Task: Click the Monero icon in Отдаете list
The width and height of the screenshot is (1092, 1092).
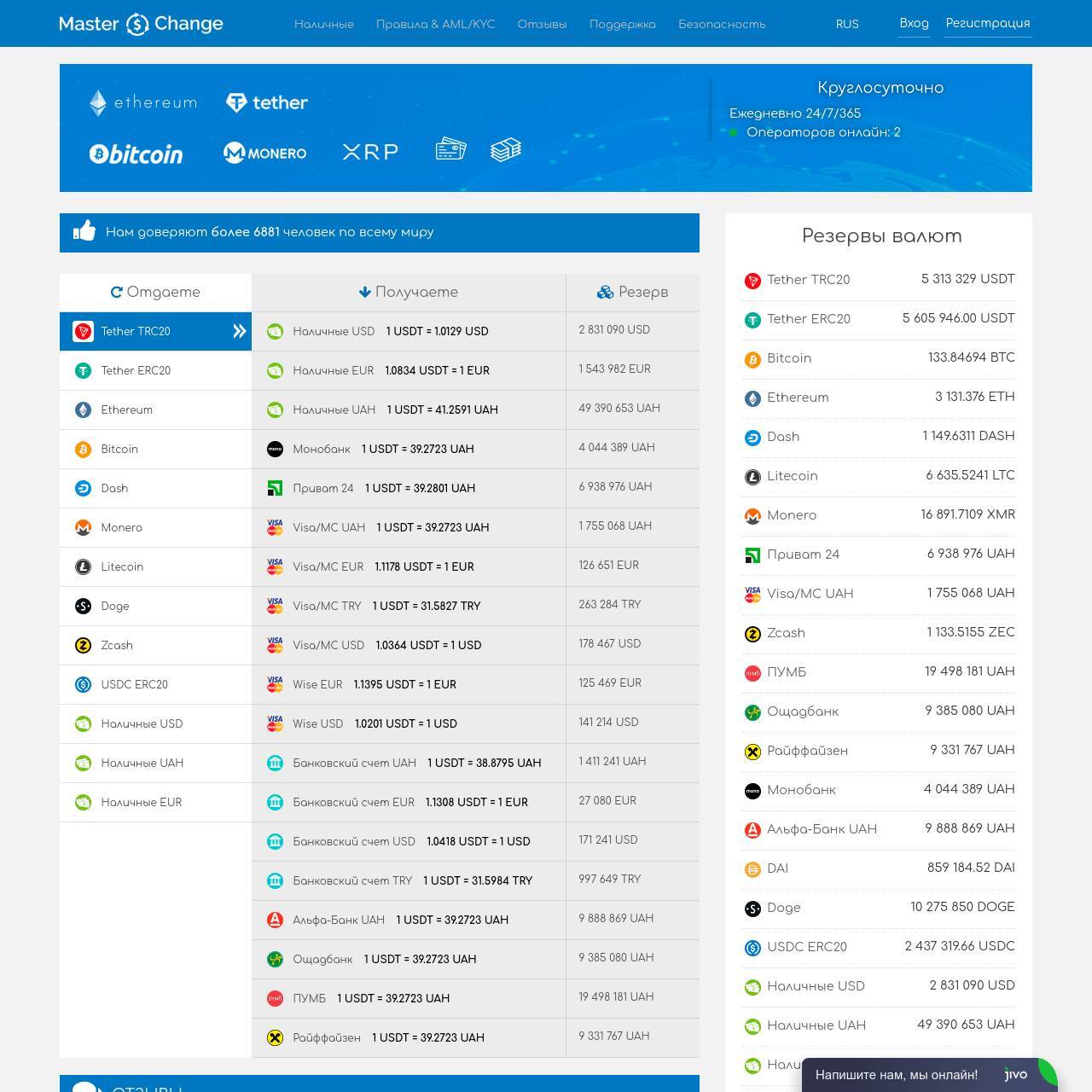Action: 83,527
